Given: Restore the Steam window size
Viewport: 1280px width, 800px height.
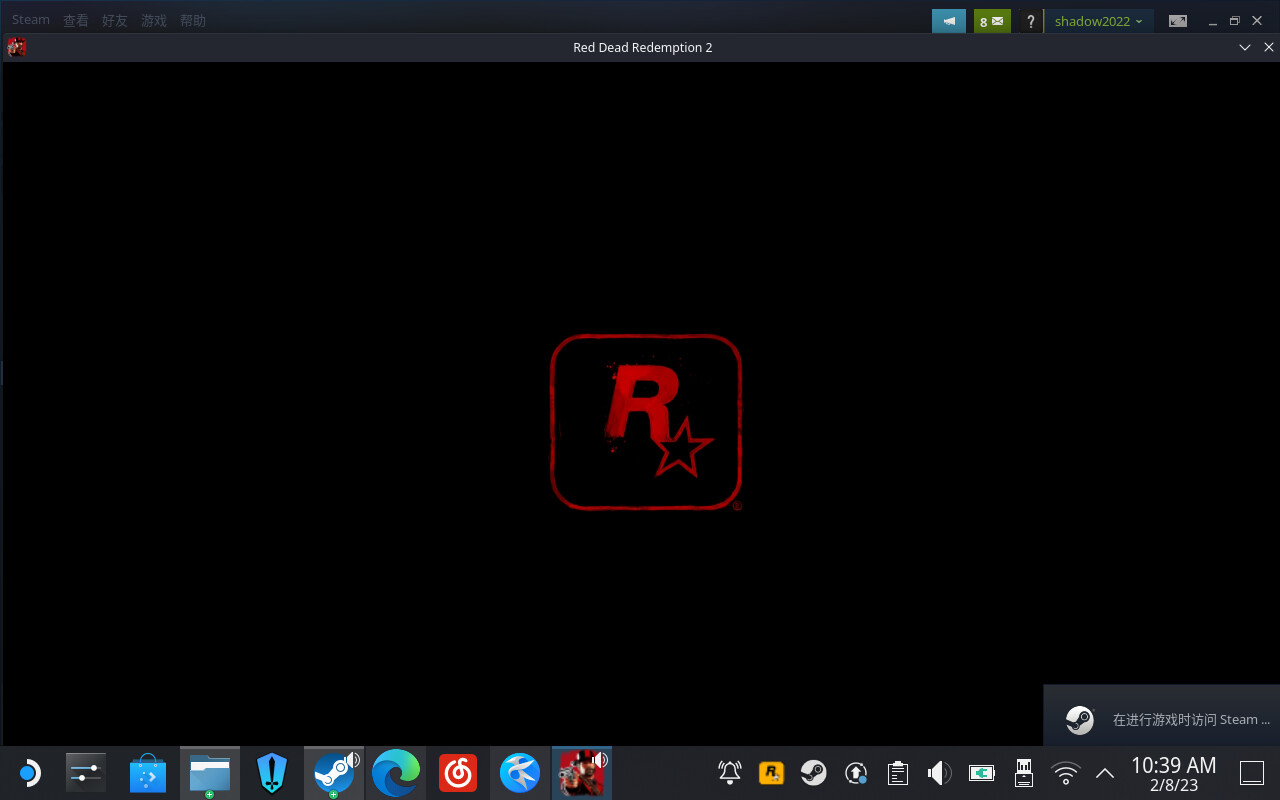Looking at the screenshot, I should coord(1234,21).
